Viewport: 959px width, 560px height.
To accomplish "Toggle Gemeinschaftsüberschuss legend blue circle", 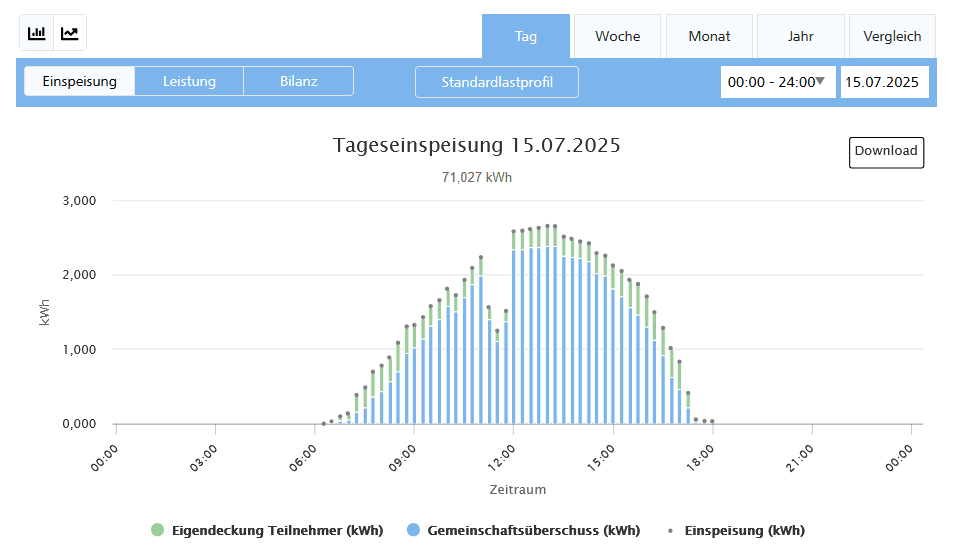I will pos(413,530).
